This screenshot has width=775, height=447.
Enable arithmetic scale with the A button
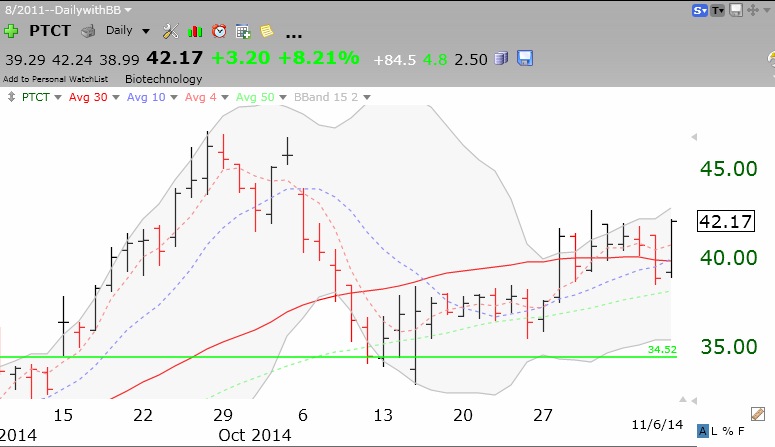pyautogui.click(x=702, y=431)
